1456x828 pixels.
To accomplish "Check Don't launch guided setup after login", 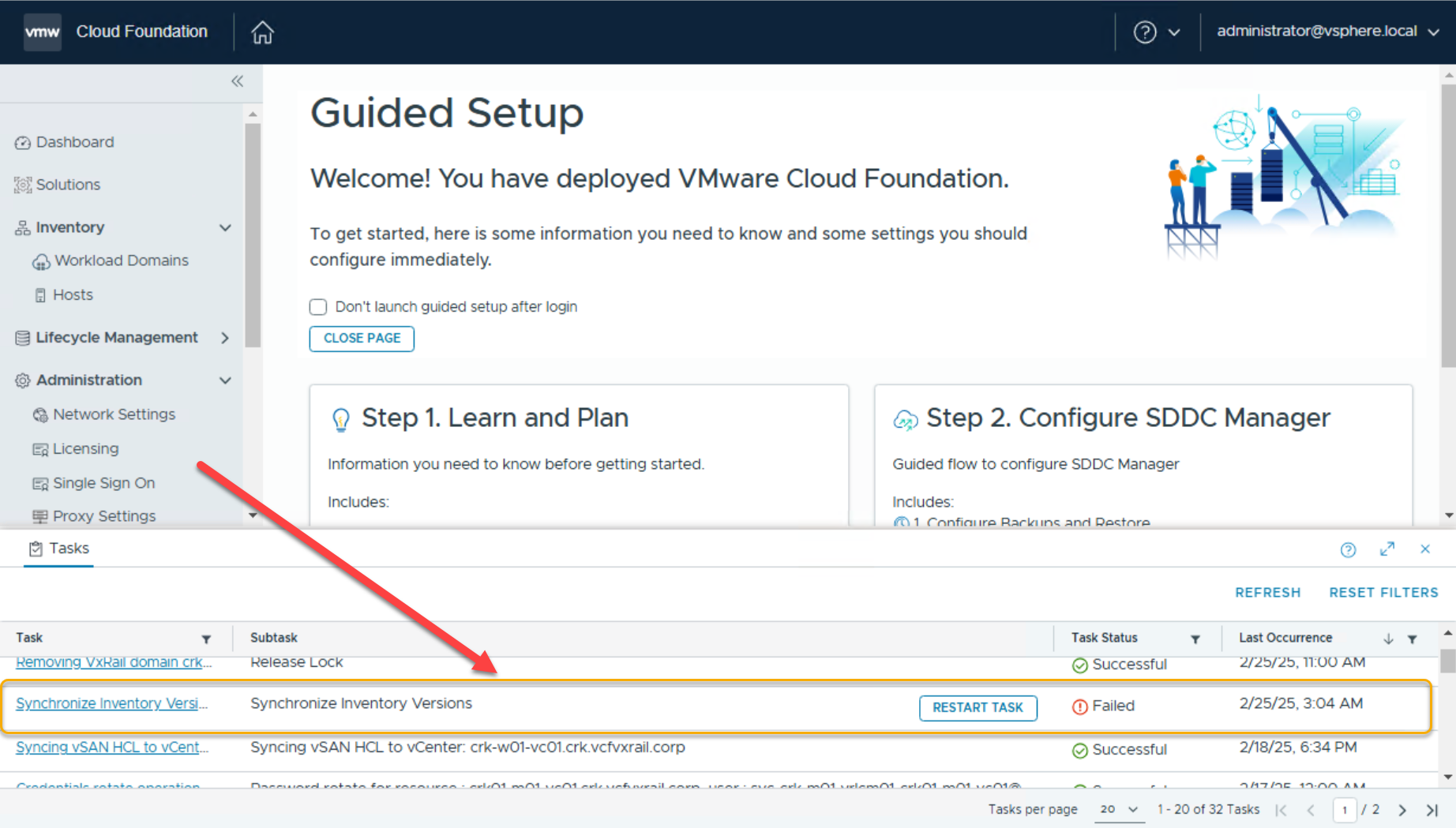I will [x=318, y=307].
